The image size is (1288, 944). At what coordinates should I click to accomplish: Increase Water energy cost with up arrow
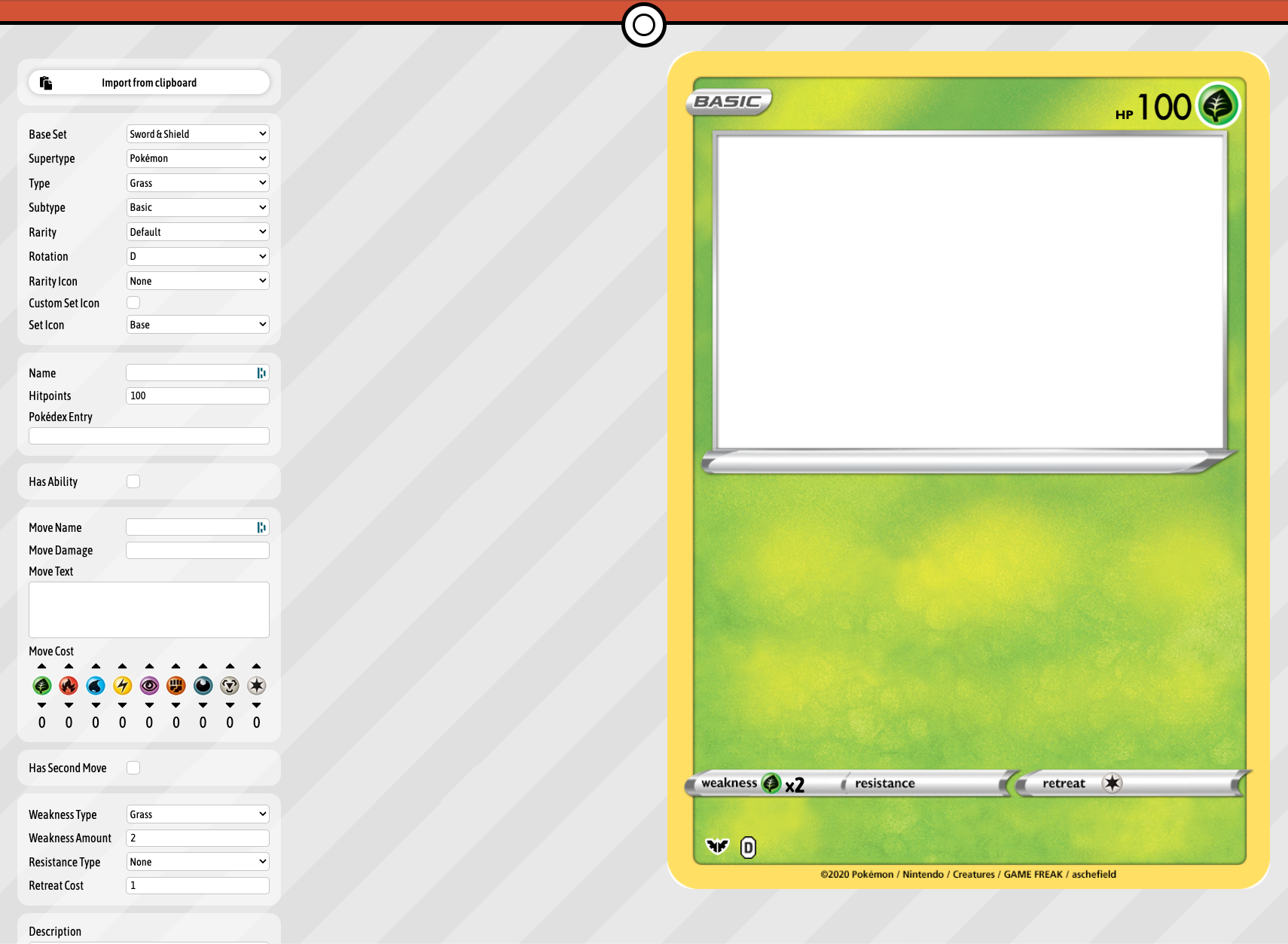click(x=96, y=666)
